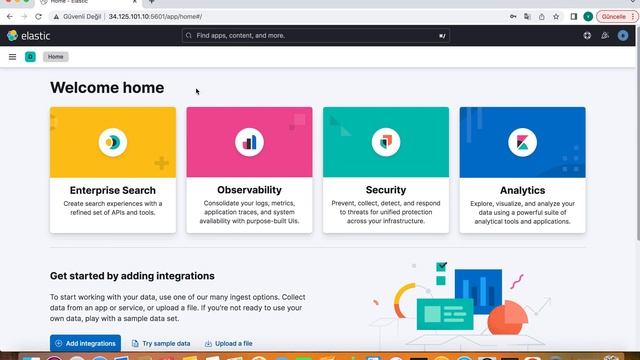The width and height of the screenshot is (640, 360).
Task: Click the translate page icon
Action: [527, 17]
